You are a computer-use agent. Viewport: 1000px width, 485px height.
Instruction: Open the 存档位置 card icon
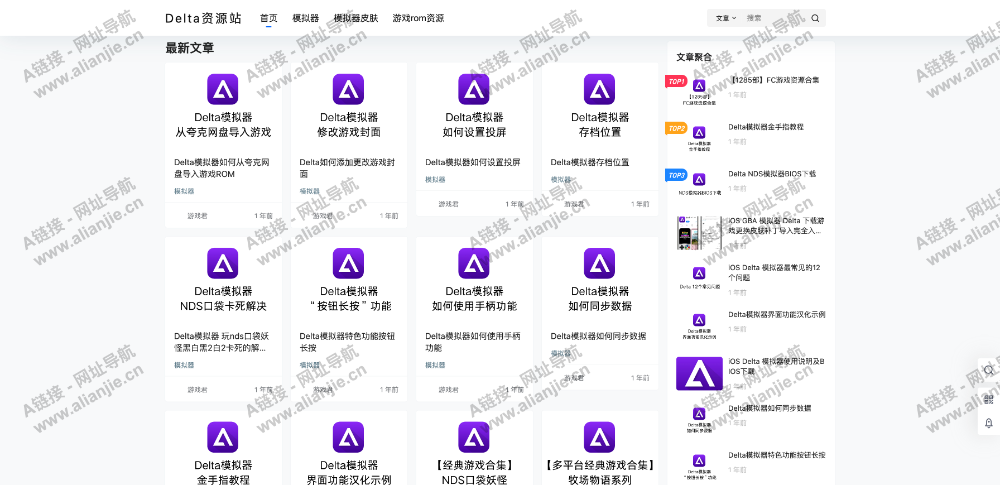point(599,89)
